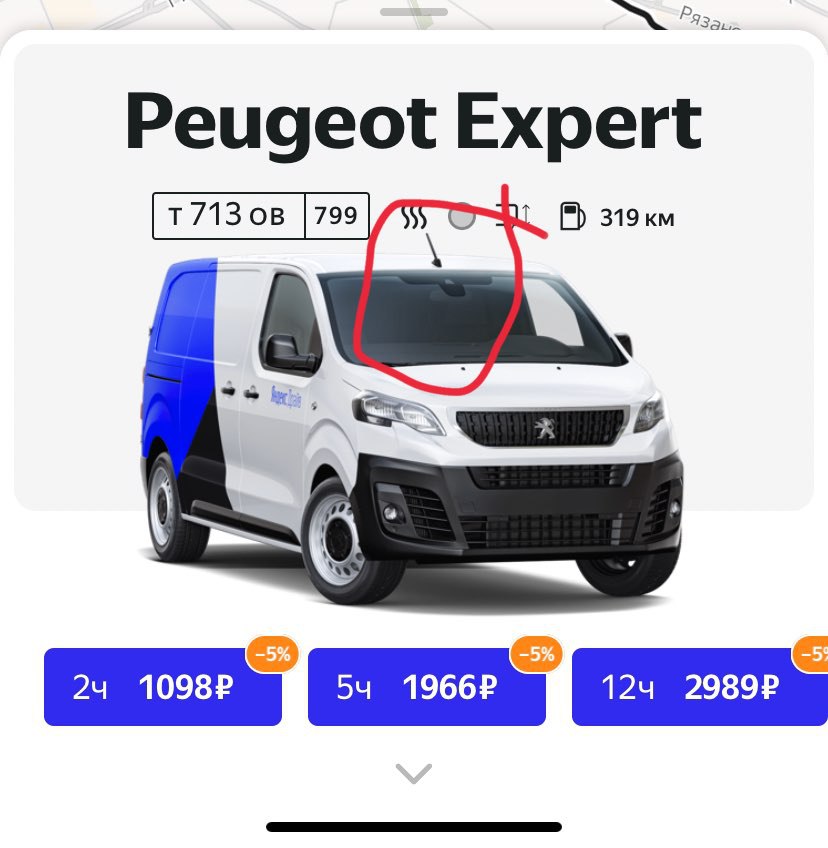Tap the gray circle status icon
This screenshot has height=848, width=828.
pyautogui.click(x=462, y=217)
